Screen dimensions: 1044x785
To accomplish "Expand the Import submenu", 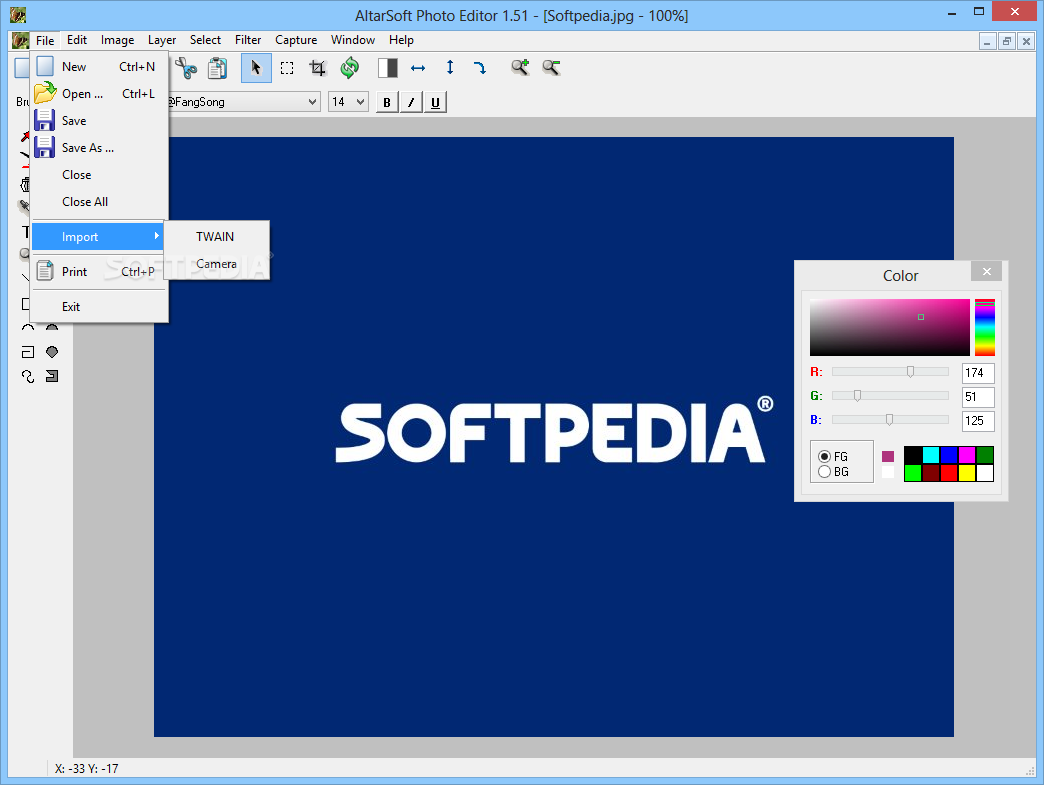I will pos(99,236).
